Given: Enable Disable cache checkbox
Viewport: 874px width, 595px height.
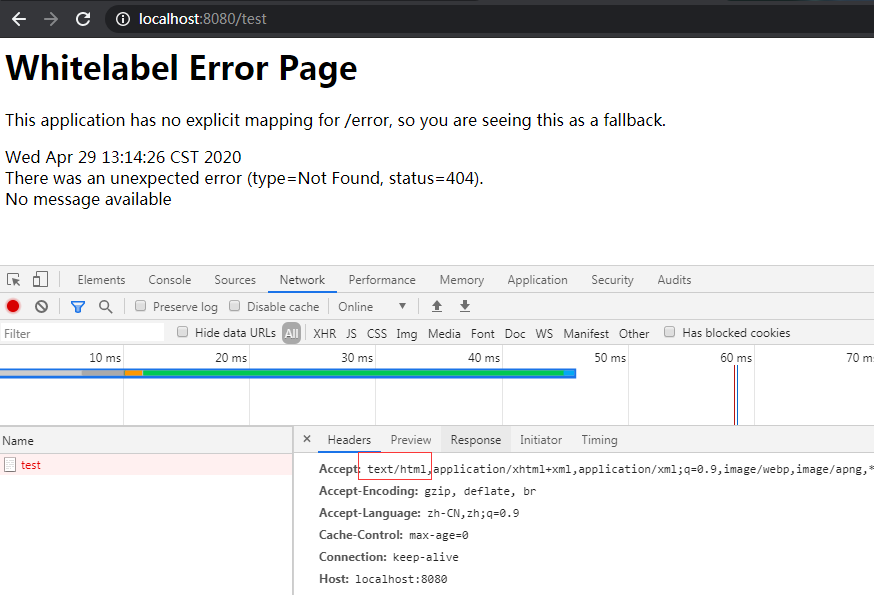Looking at the screenshot, I should click(x=235, y=306).
